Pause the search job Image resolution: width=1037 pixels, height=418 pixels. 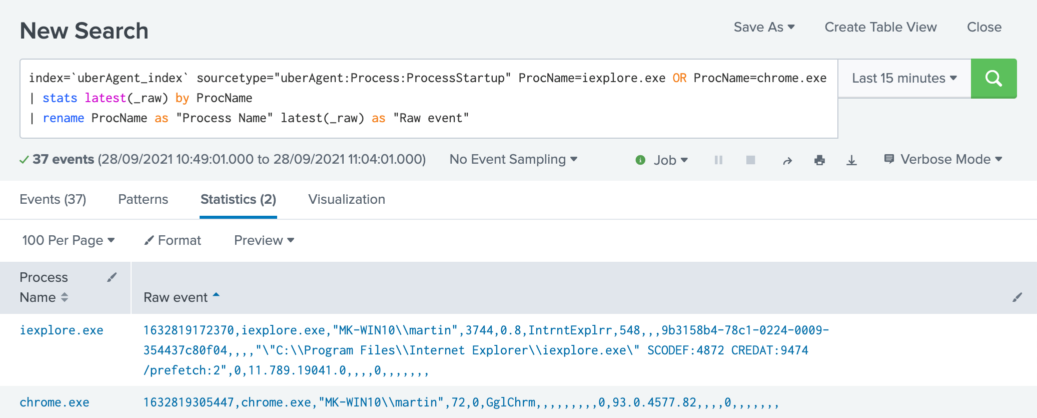coord(717,160)
